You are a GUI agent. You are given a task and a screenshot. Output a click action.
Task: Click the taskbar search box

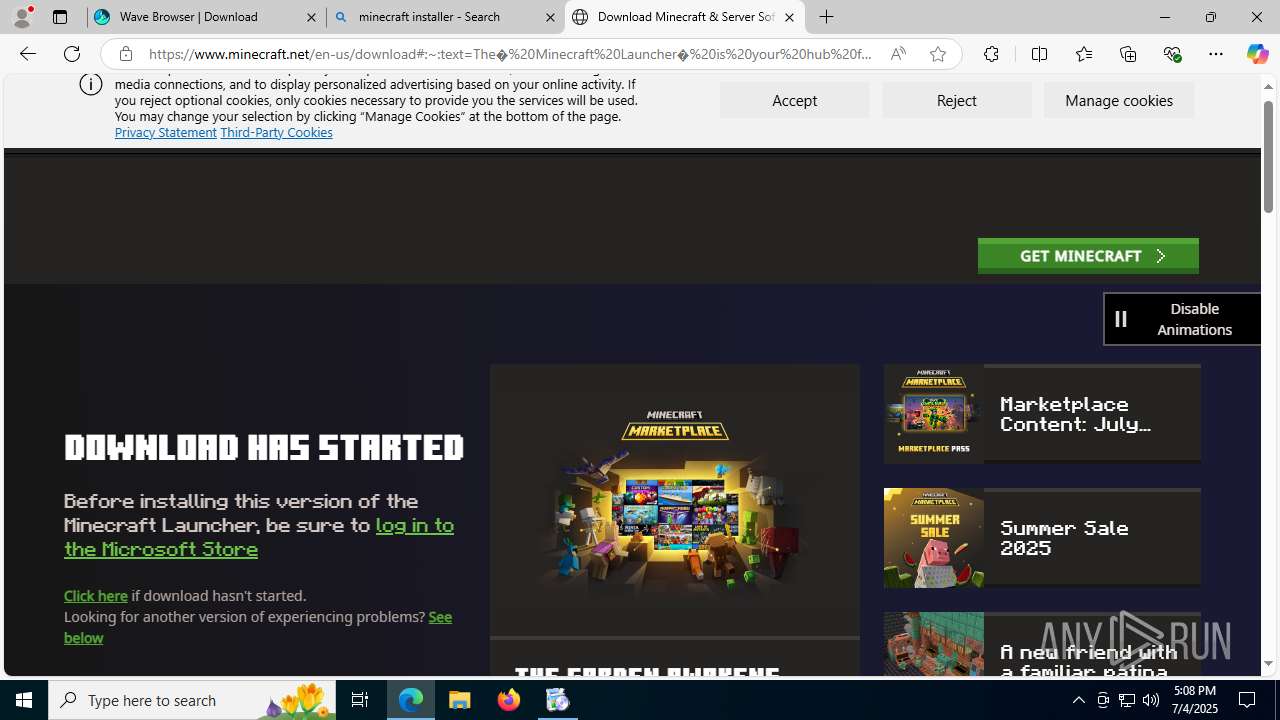[192, 700]
